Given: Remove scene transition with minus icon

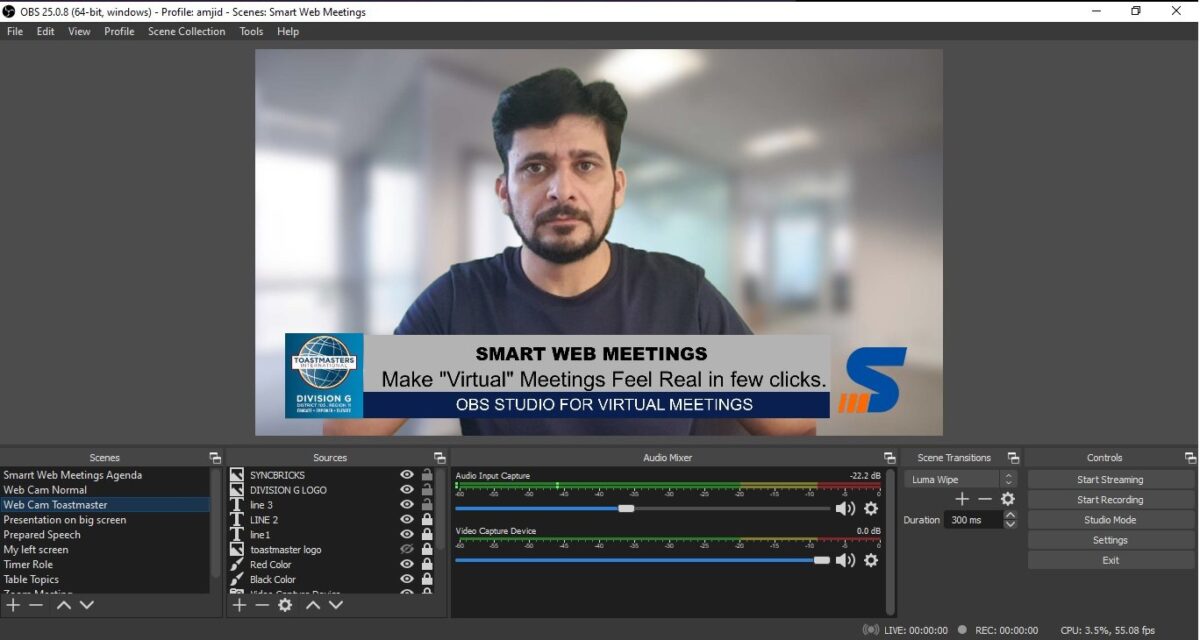Looking at the screenshot, I should point(985,499).
